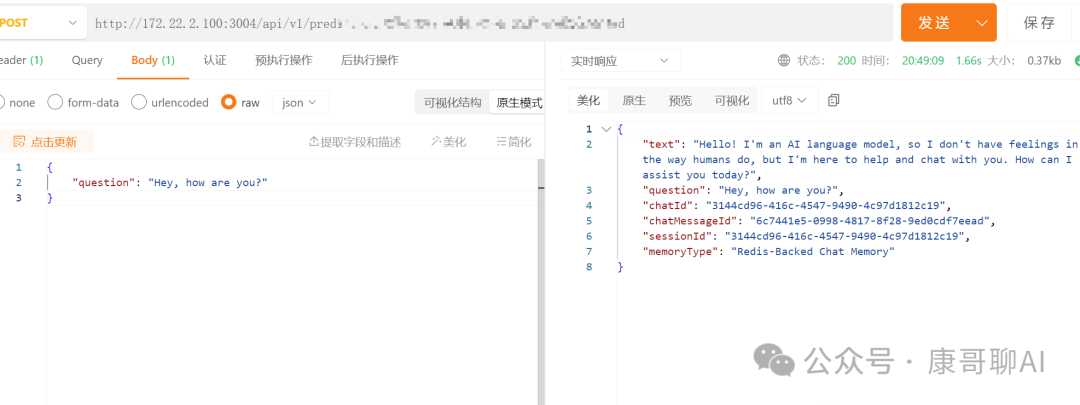Click the 20:49:09 timestamp value
This screenshot has width=1080, height=405.
[x=923, y=61]
